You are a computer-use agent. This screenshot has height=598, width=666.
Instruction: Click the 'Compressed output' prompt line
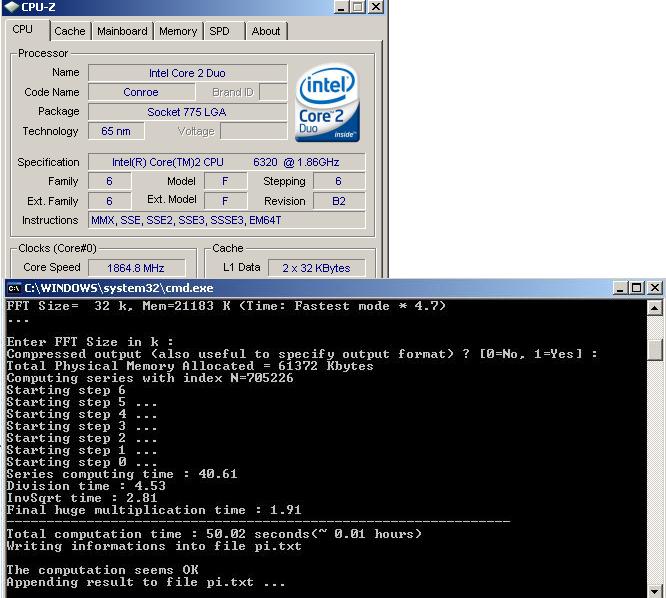coord(302,354)
